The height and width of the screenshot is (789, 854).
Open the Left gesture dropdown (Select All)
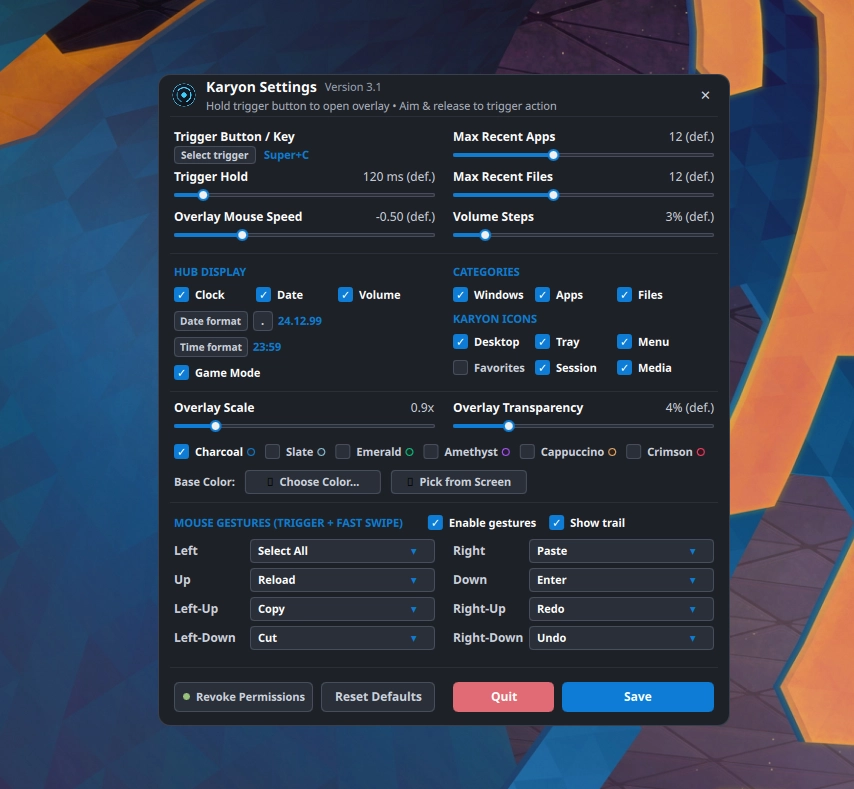(x=342, y=551)
